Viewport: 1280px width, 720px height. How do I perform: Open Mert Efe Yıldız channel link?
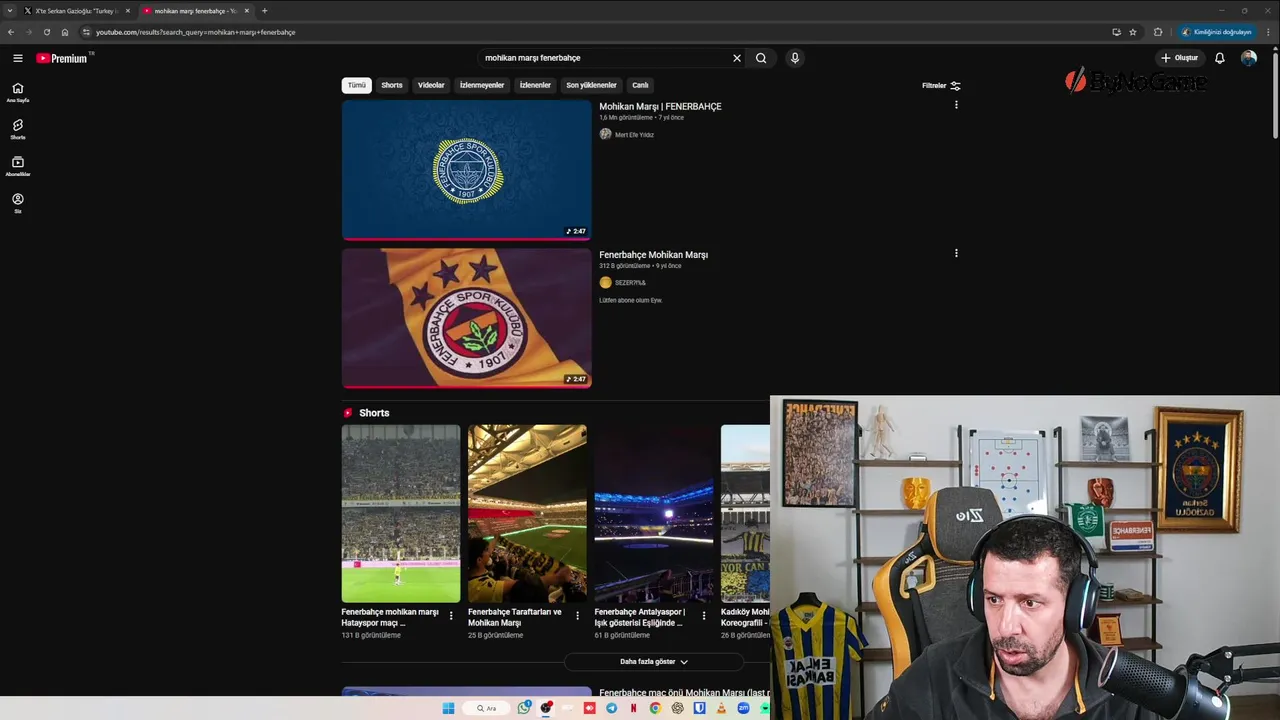pyautogui.click(x=634, y=135)
